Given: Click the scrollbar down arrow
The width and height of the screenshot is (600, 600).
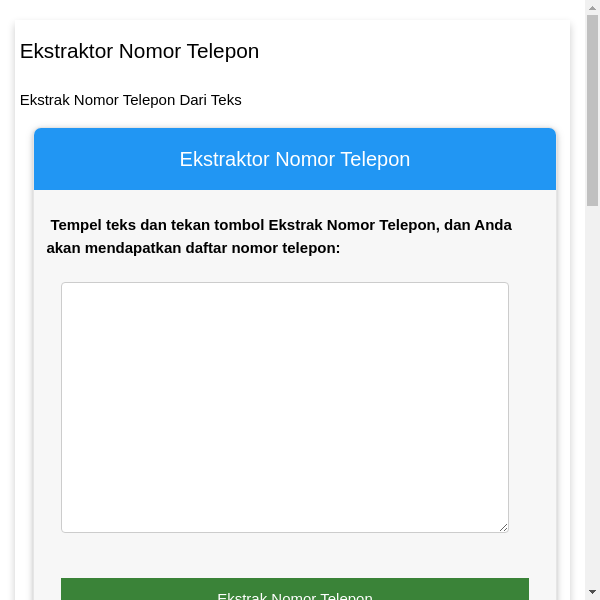Looking at the screenshot, I should pos(592,592).
